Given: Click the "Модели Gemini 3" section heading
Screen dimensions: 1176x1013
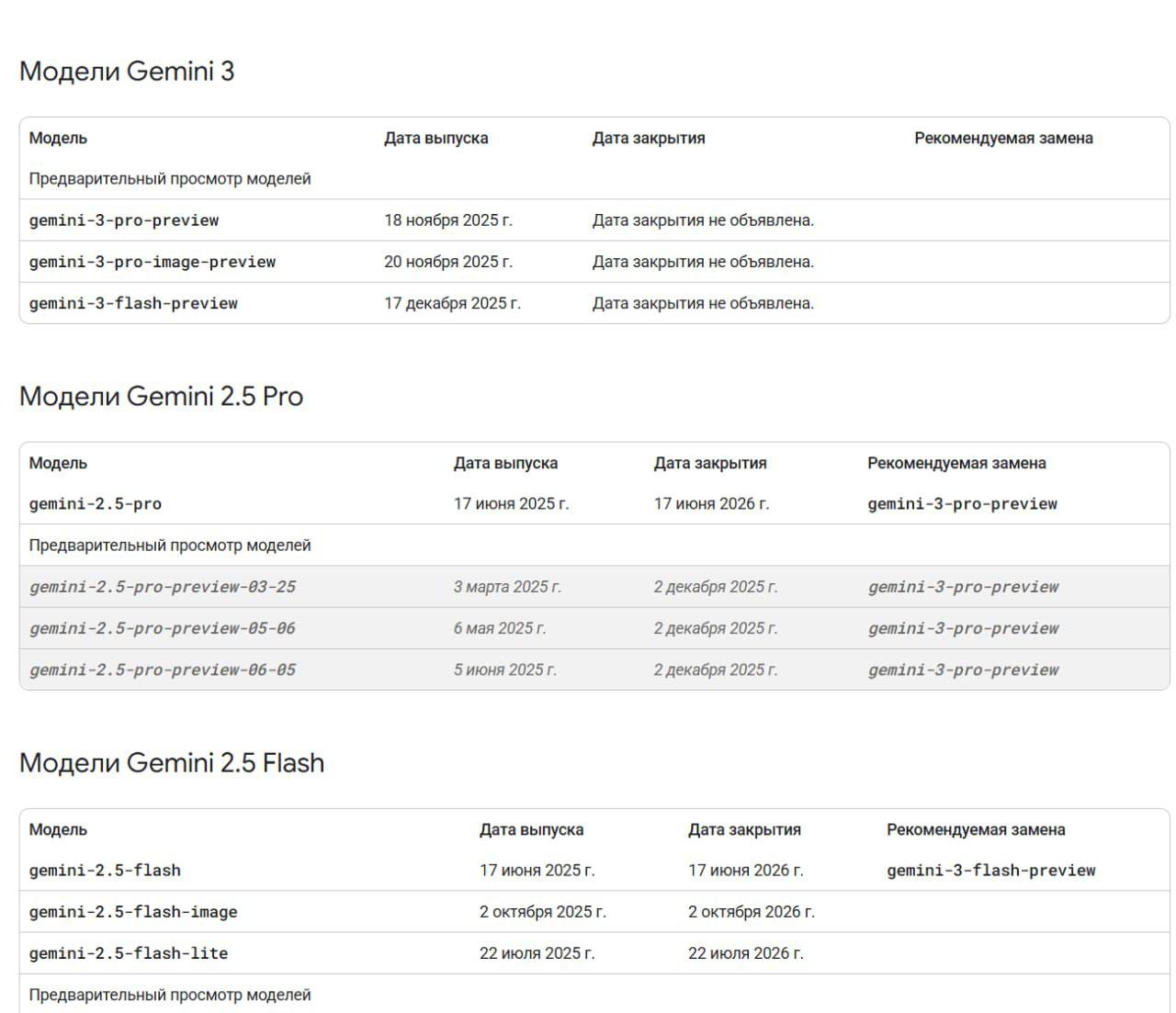Looking at the screenshot, I should [x=127, y=71].
